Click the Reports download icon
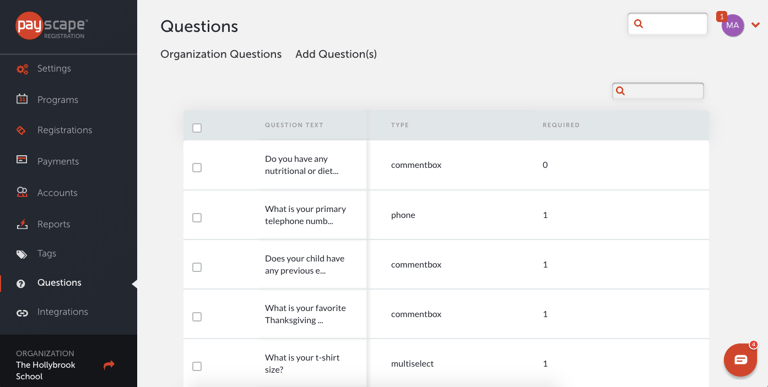768x387 pixels. [x=22, y=224]
